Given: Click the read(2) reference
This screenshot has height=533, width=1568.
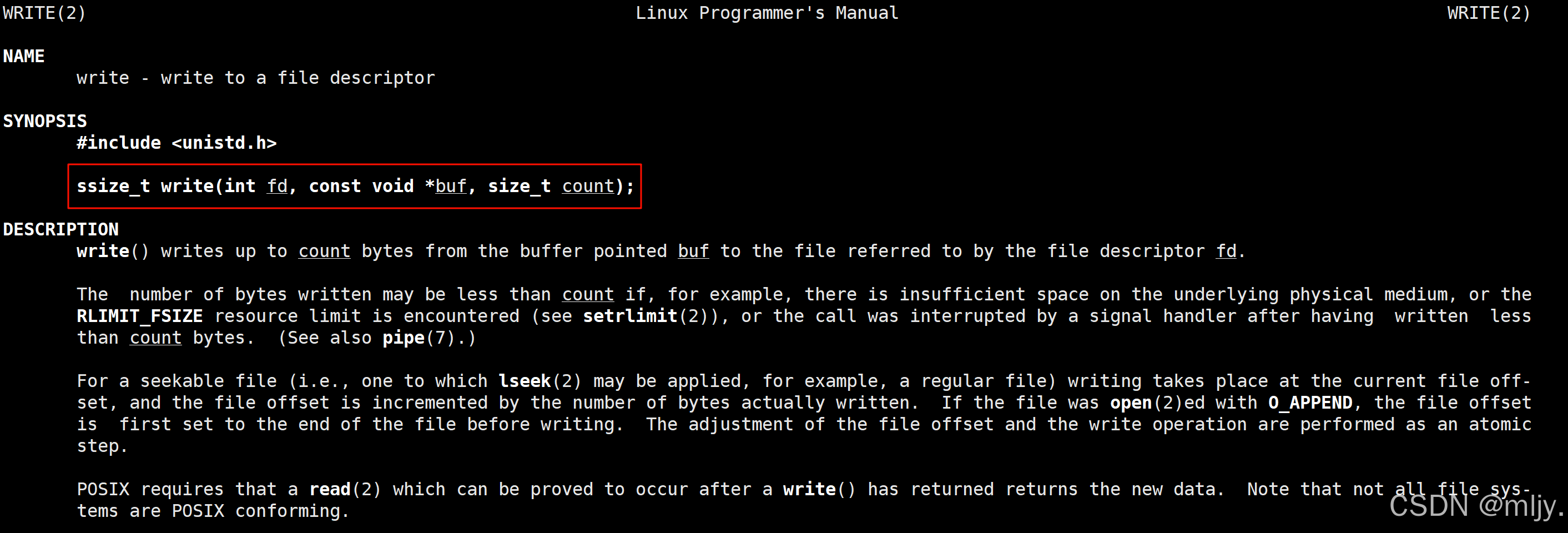Looking at the screenshot, I should pyautogui.click(x=345, y=489).
